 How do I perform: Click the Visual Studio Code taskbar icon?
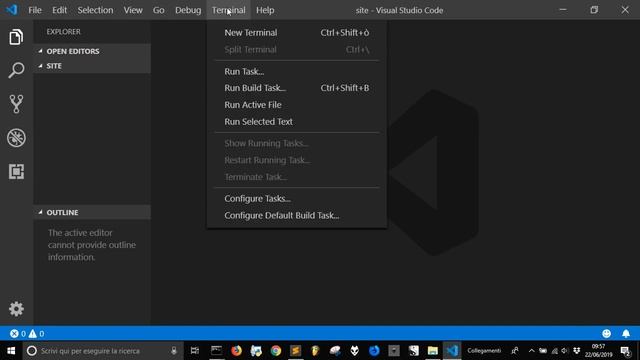pos(452,351)
